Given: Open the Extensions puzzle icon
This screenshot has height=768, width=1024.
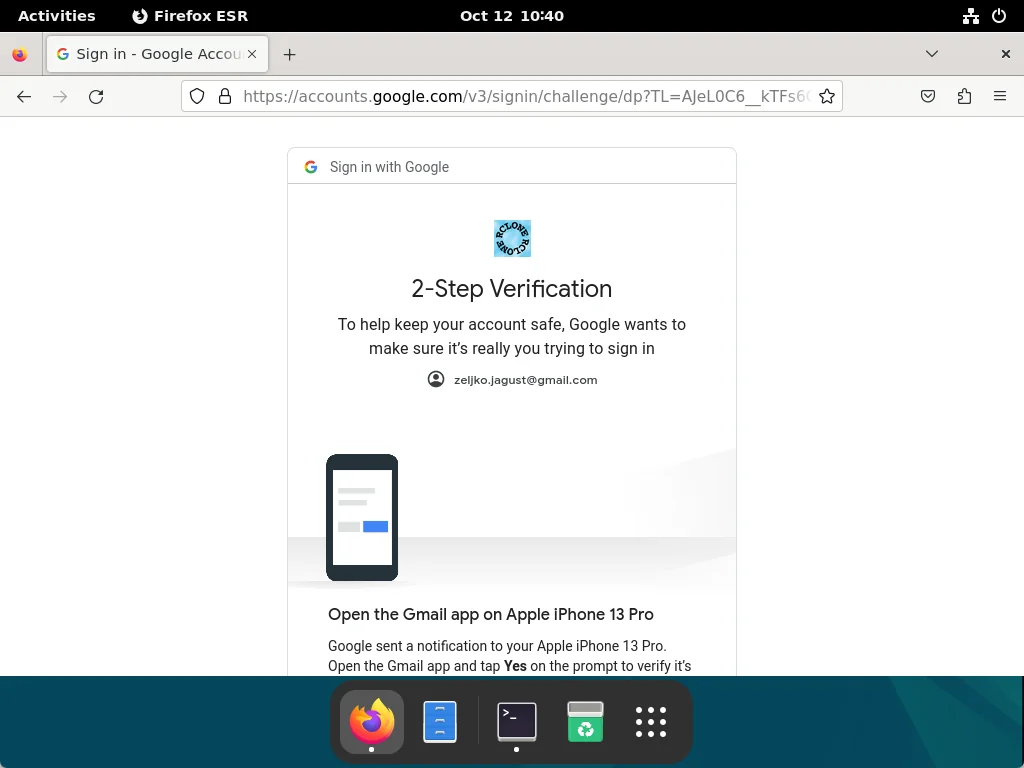Looking at the screenshot, I should (x=964, y=97).
